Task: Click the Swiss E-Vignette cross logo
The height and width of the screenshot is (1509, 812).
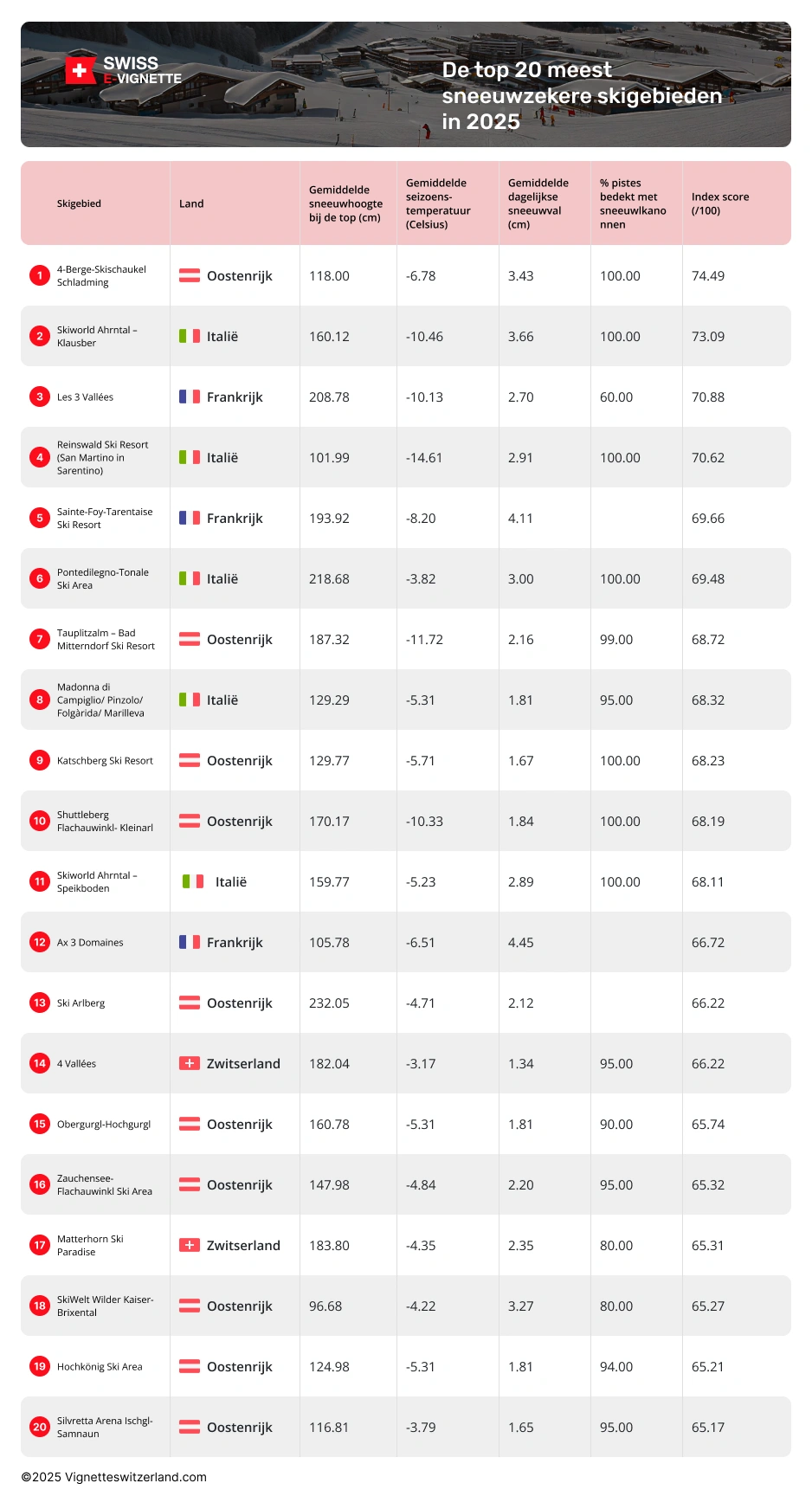Action: [x=81, y=71]
